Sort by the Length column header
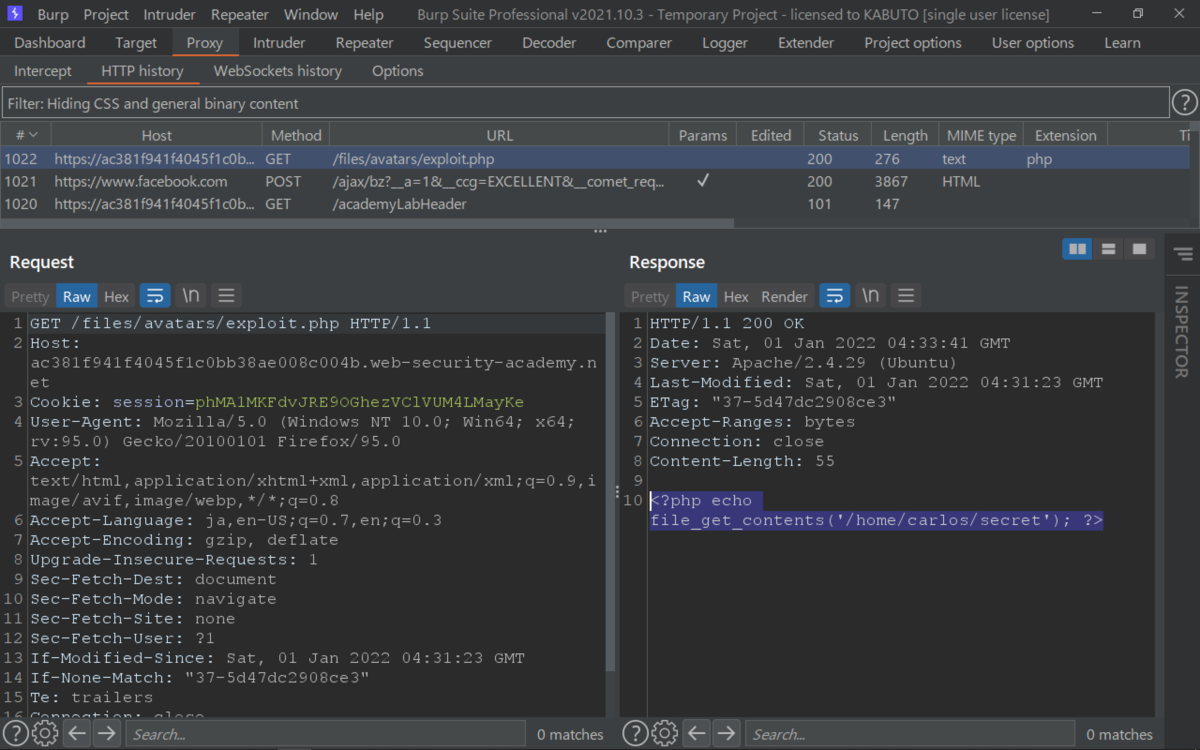Screen dimensions: 1200x750 pos(905,135)
